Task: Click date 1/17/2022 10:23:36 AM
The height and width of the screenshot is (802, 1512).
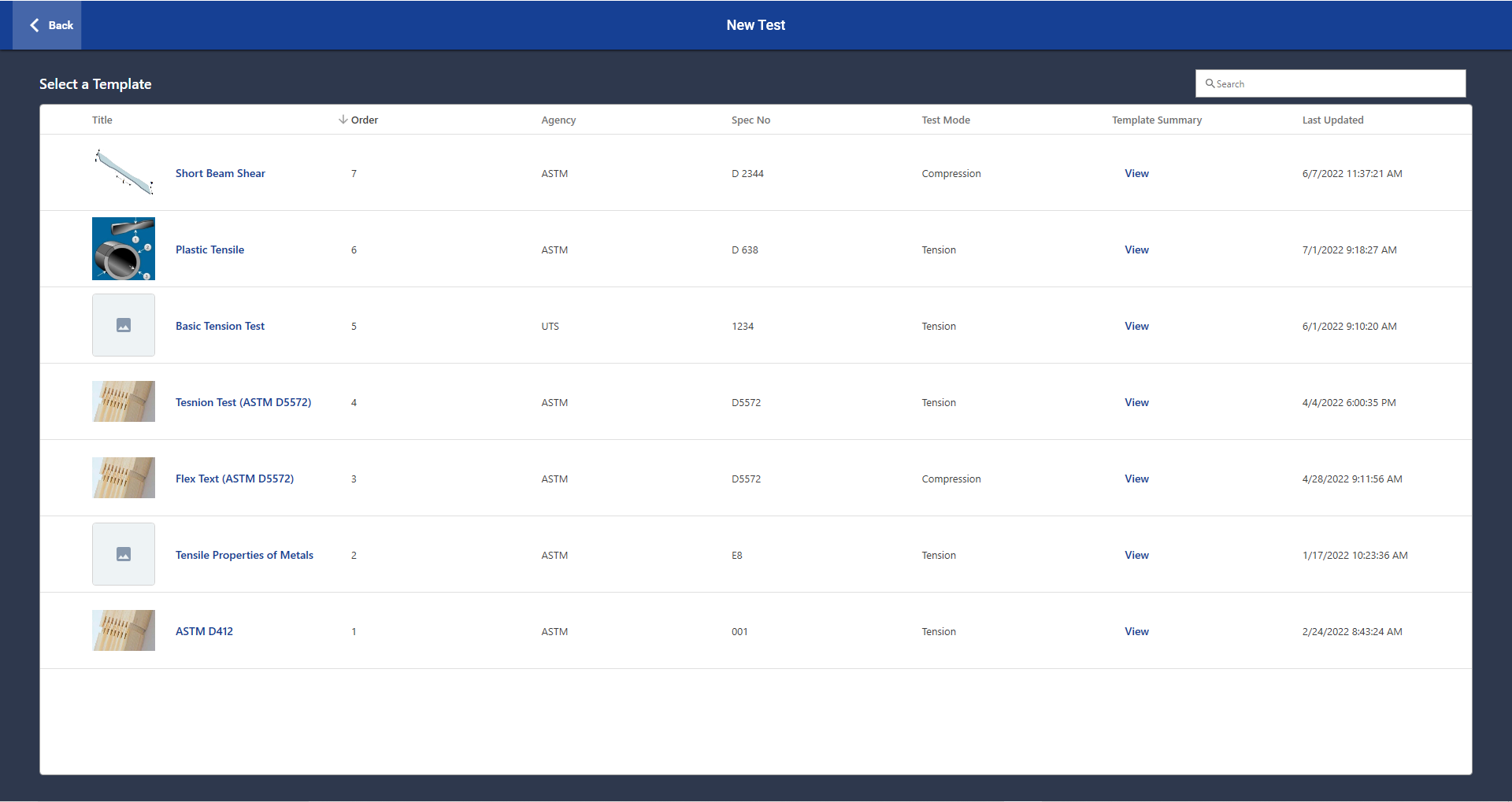Action: pyautogui.click(x=1354, y=555)
